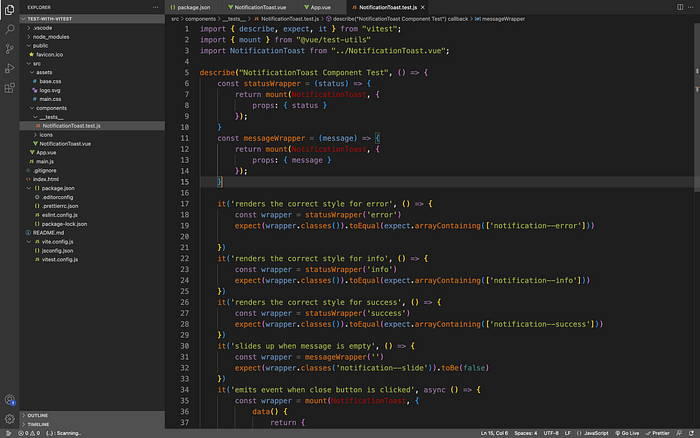Open the Manage gear icon
700x438 pixels.
pyautogui.click(x=9, y=419)
